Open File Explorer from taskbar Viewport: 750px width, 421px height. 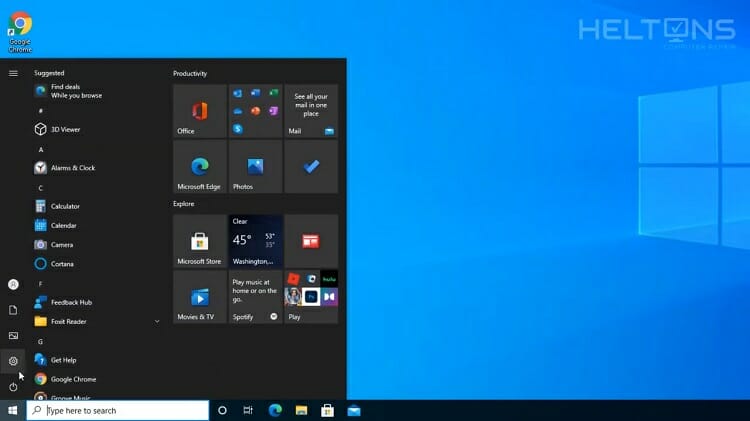click(301, 410)
